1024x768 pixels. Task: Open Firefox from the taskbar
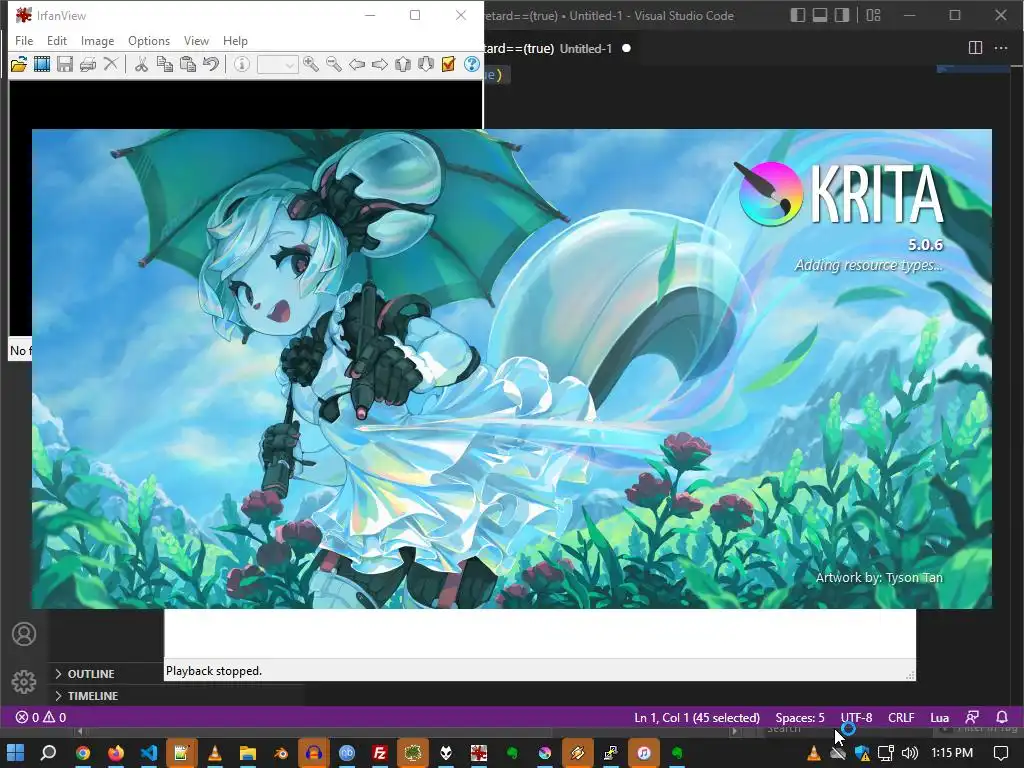point(116,753)
